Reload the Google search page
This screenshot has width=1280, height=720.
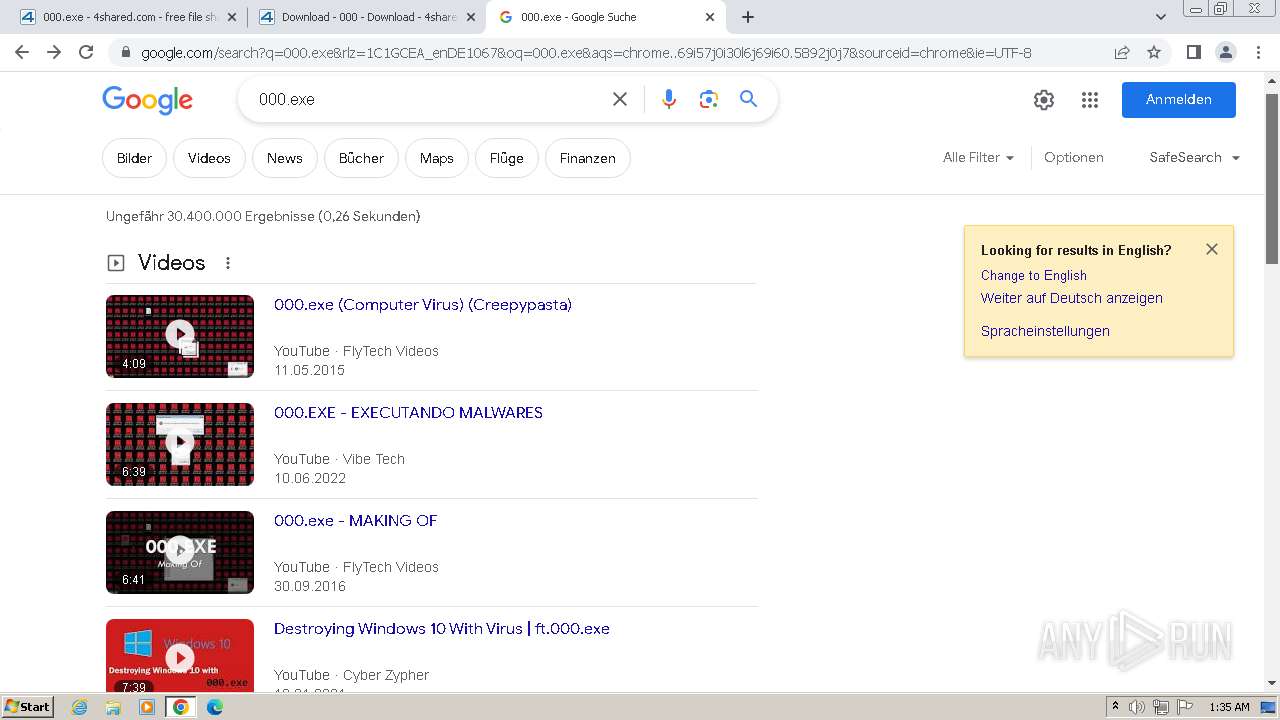[x=86, y=52]
